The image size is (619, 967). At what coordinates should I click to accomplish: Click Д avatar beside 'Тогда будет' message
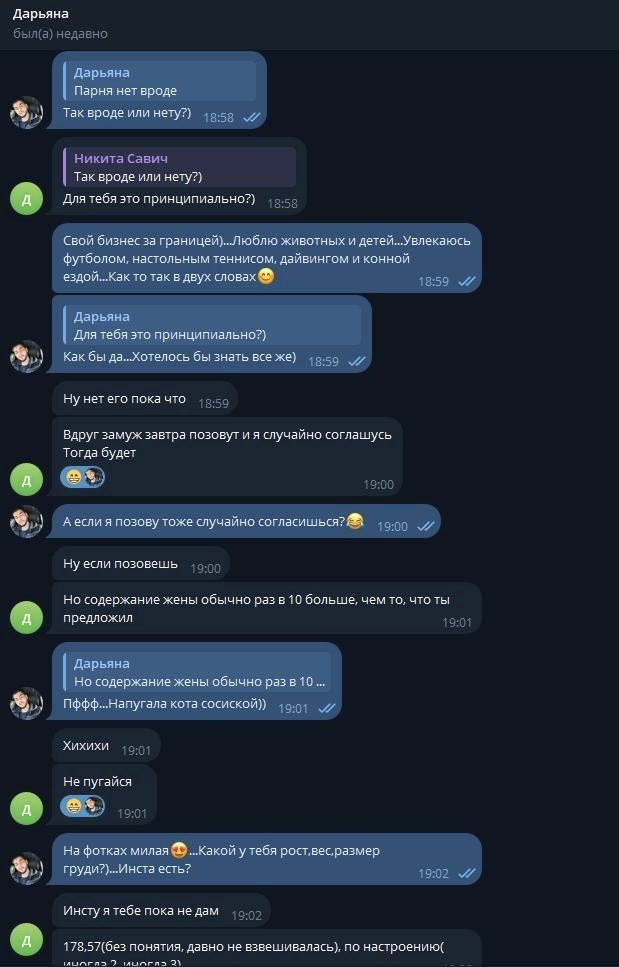pos(26,479)
